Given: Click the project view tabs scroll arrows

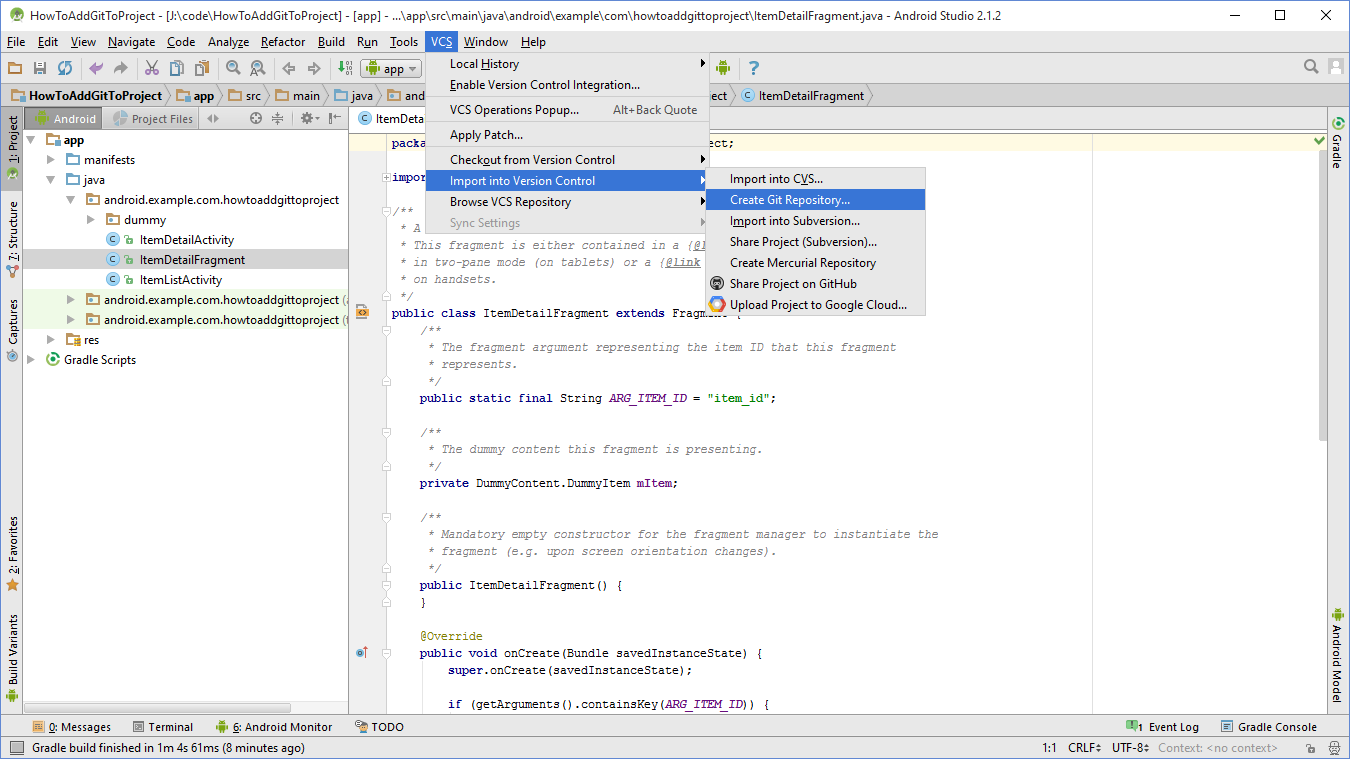Looking at the screenshot, I should 212,118.
